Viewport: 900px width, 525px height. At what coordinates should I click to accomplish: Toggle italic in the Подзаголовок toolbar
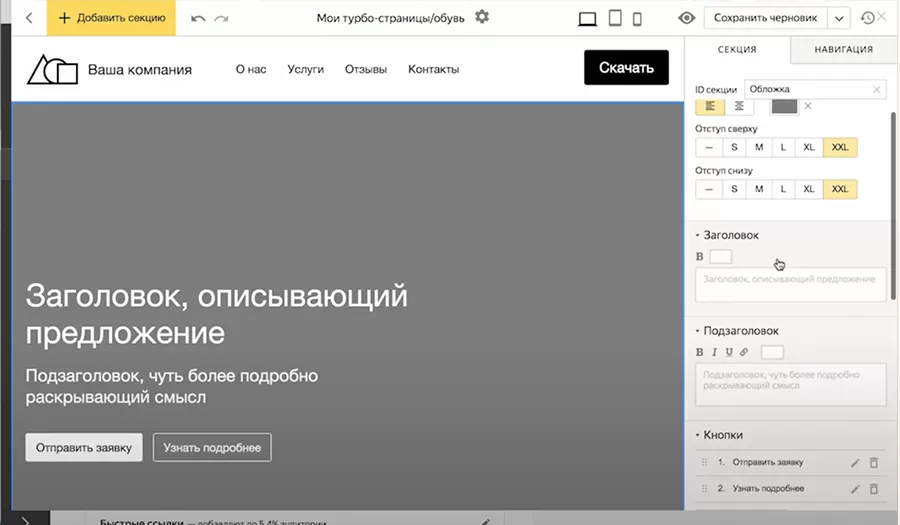click(714, 352)
